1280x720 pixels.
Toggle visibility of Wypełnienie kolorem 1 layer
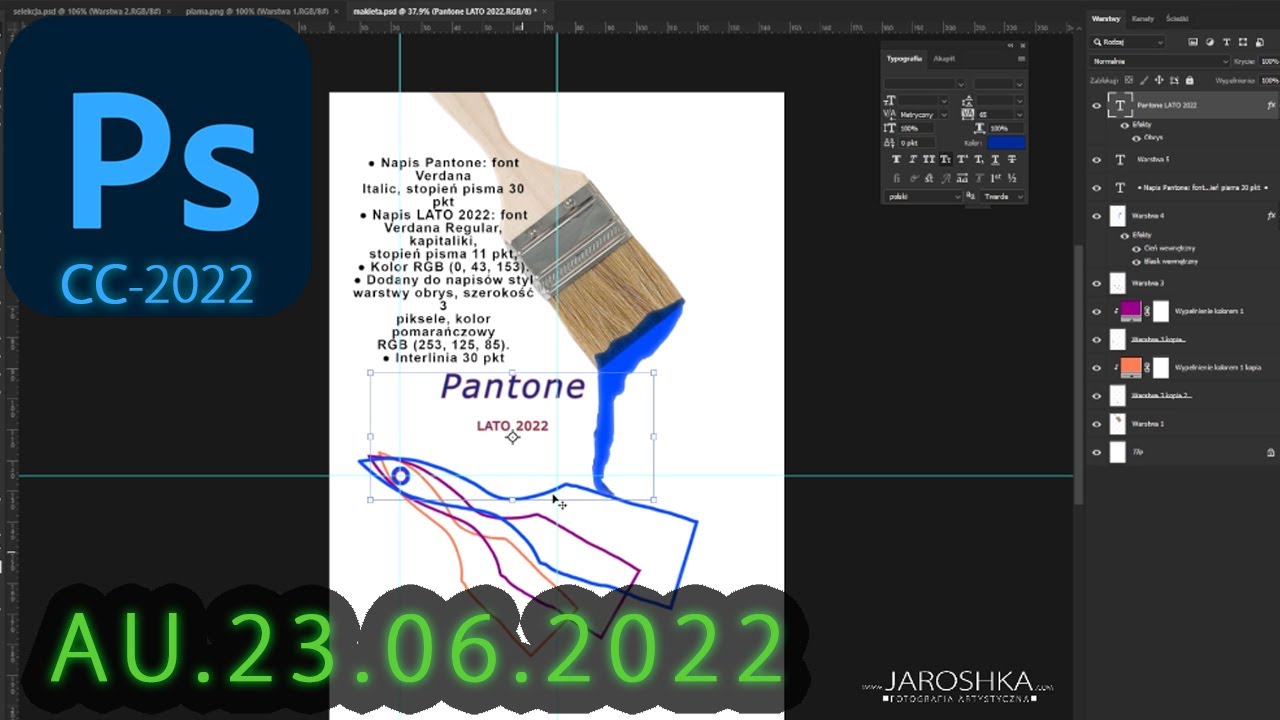(1097, 311)
